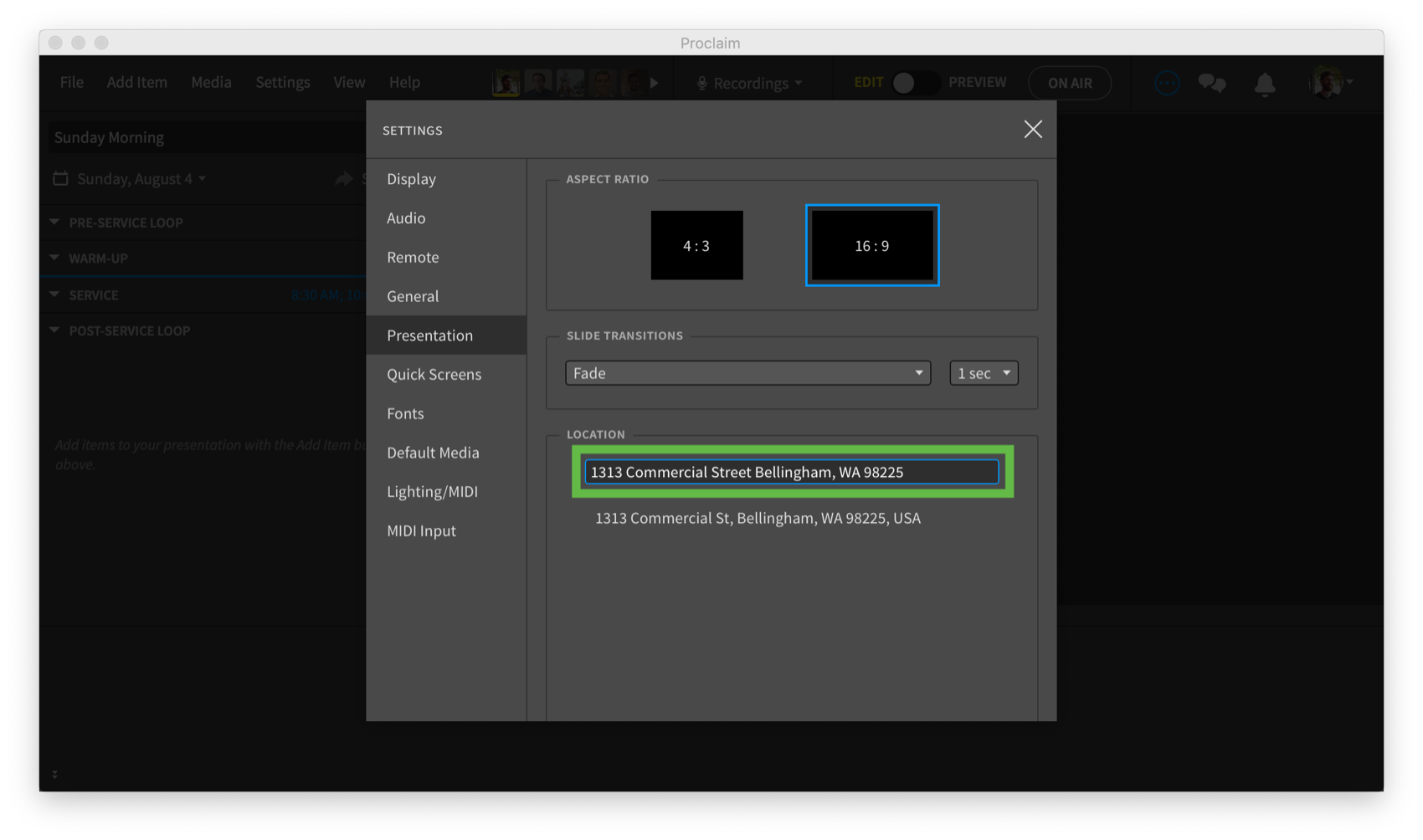The height and width of the screenshot is (840, 1423).
Task: Click the share arrow icon in presentation header
Action: pos(343,178)
